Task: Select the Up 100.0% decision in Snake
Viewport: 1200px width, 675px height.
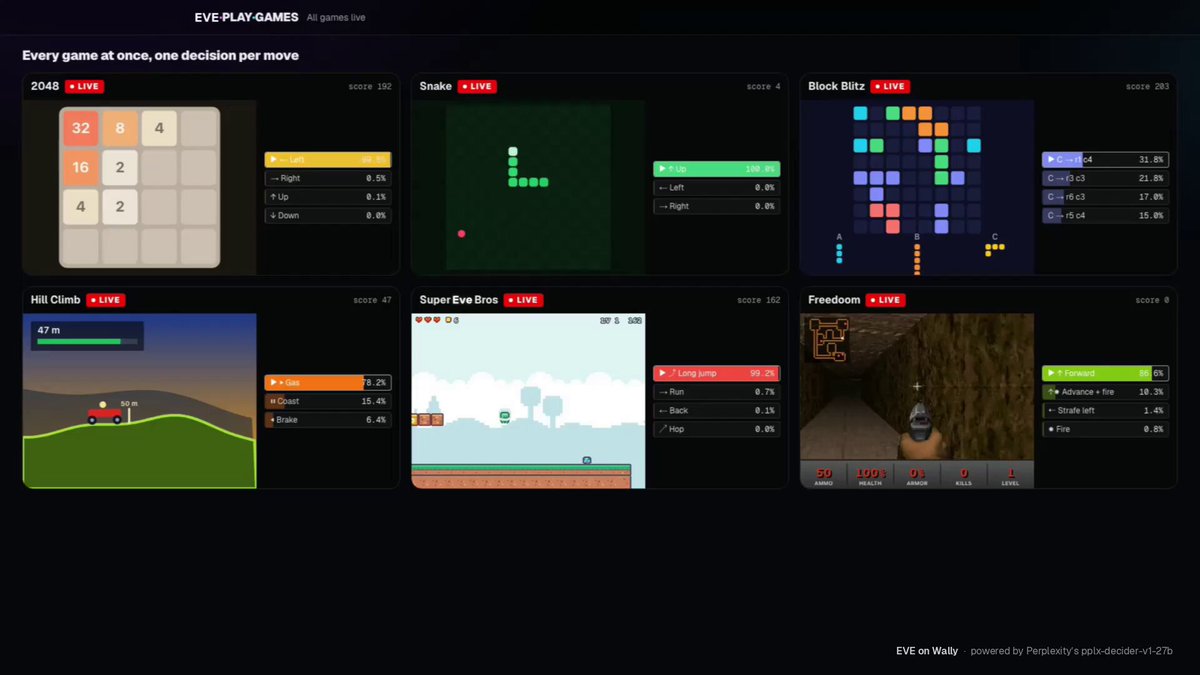Action: tap(717, 169)
